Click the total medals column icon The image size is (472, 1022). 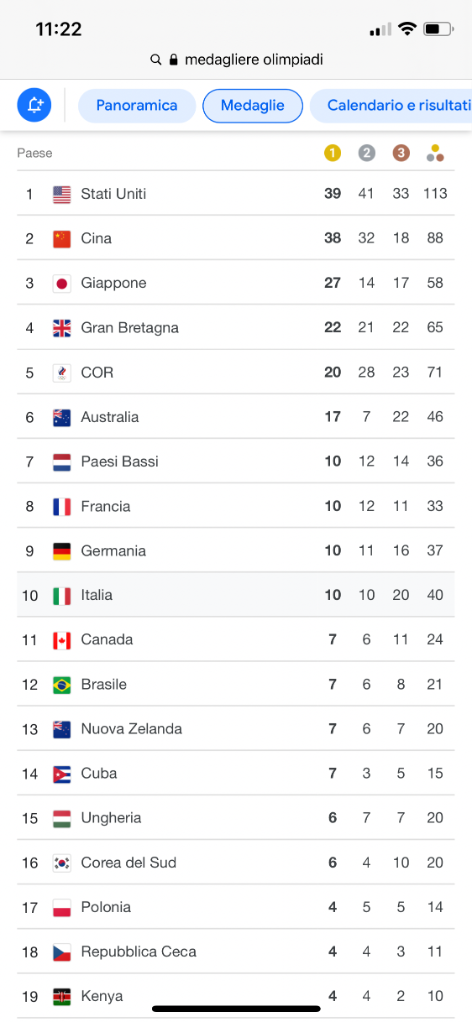[435, 154]
